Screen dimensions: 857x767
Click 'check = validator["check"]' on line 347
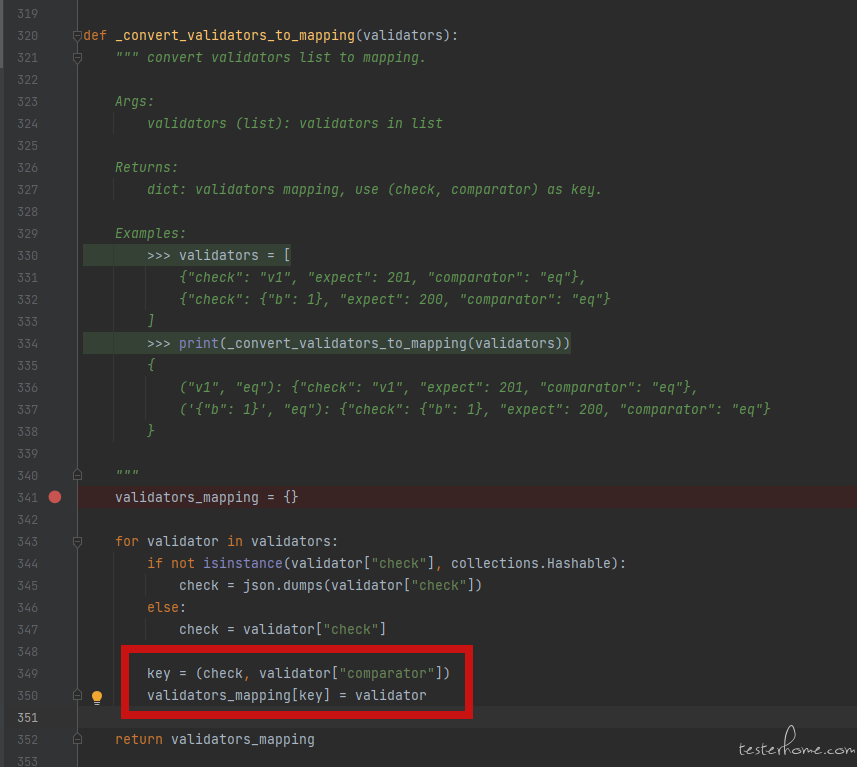click(283, 629)
